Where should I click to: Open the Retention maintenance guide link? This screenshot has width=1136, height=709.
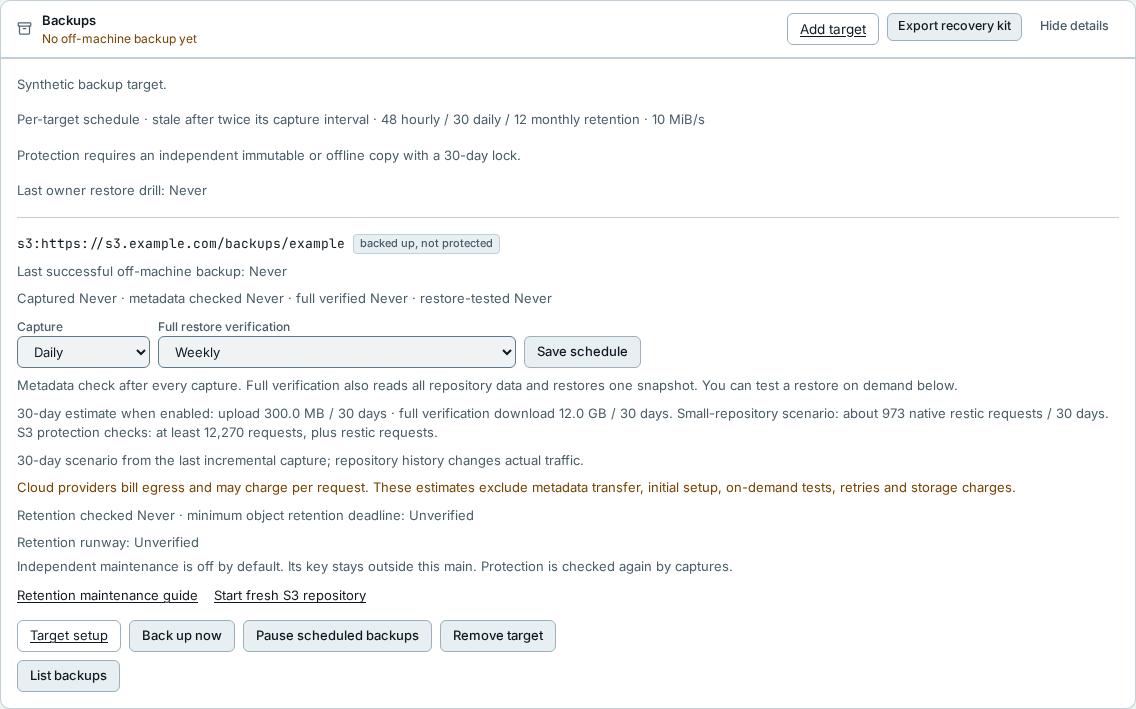click(x=107, y=595)
